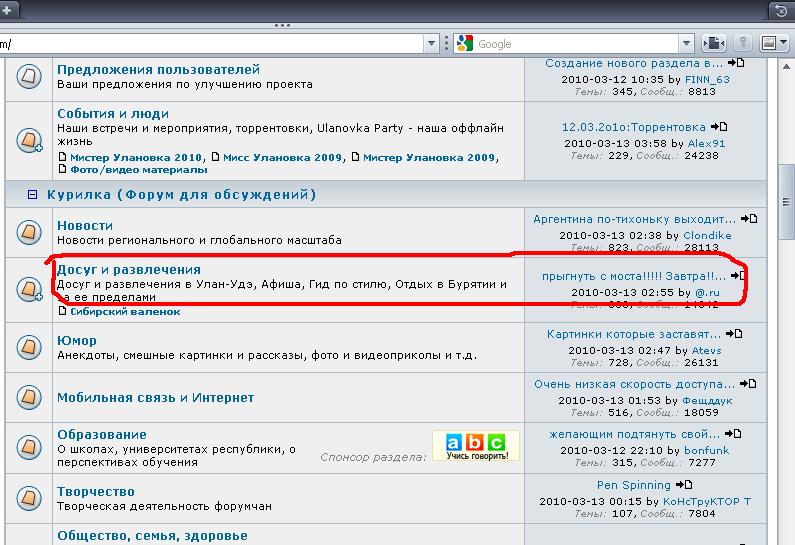Open the События и люди forum
This screenshot has width=795, height=545.
[113, 114]
